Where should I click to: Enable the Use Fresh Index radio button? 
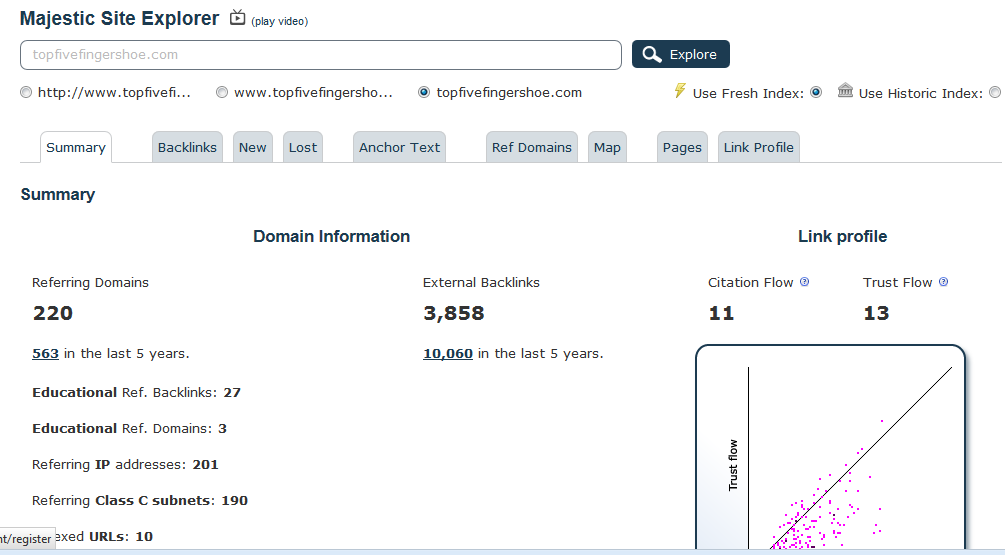(816, 92)
